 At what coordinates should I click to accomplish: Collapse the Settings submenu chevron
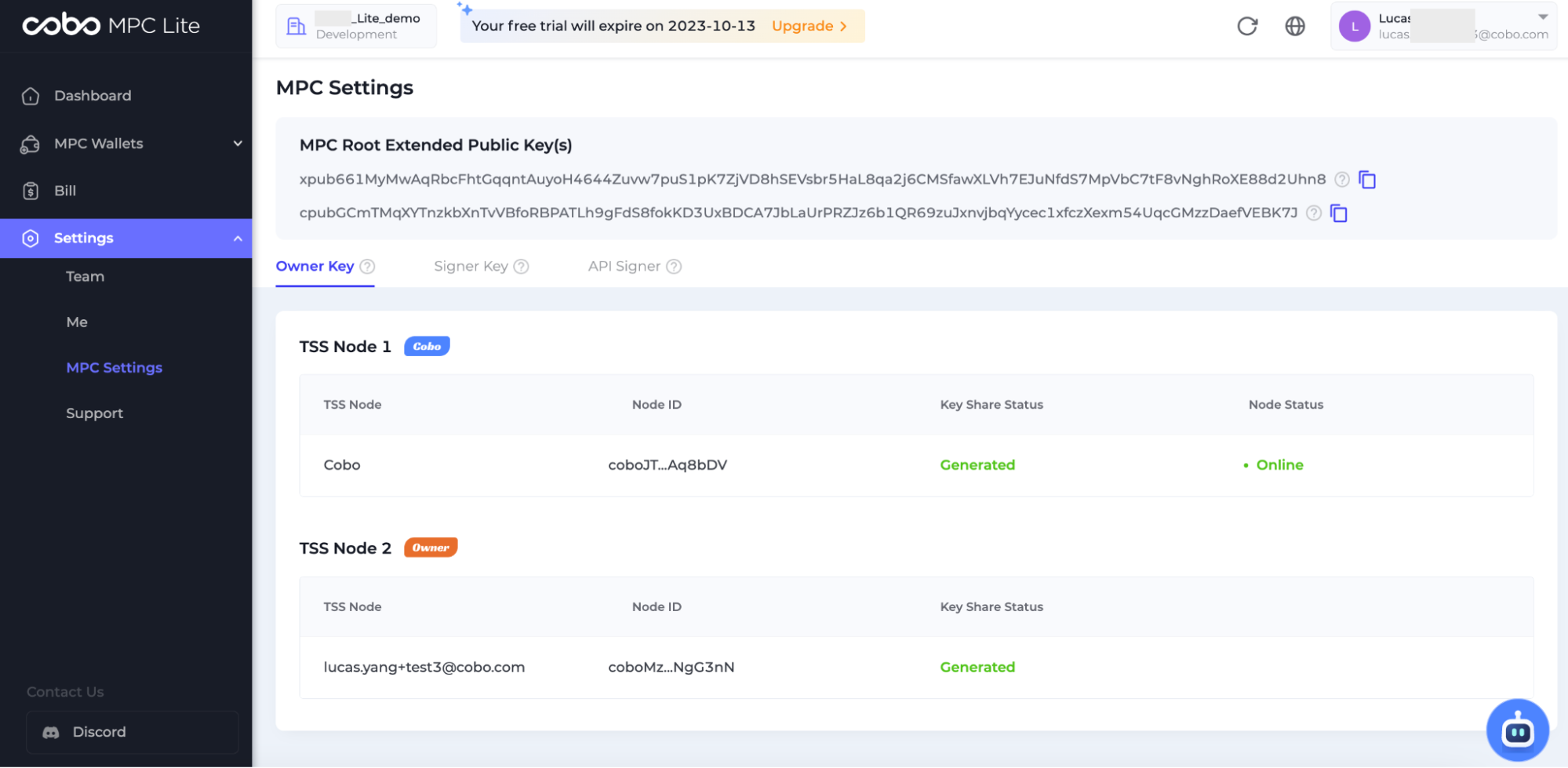coord(238,238)
